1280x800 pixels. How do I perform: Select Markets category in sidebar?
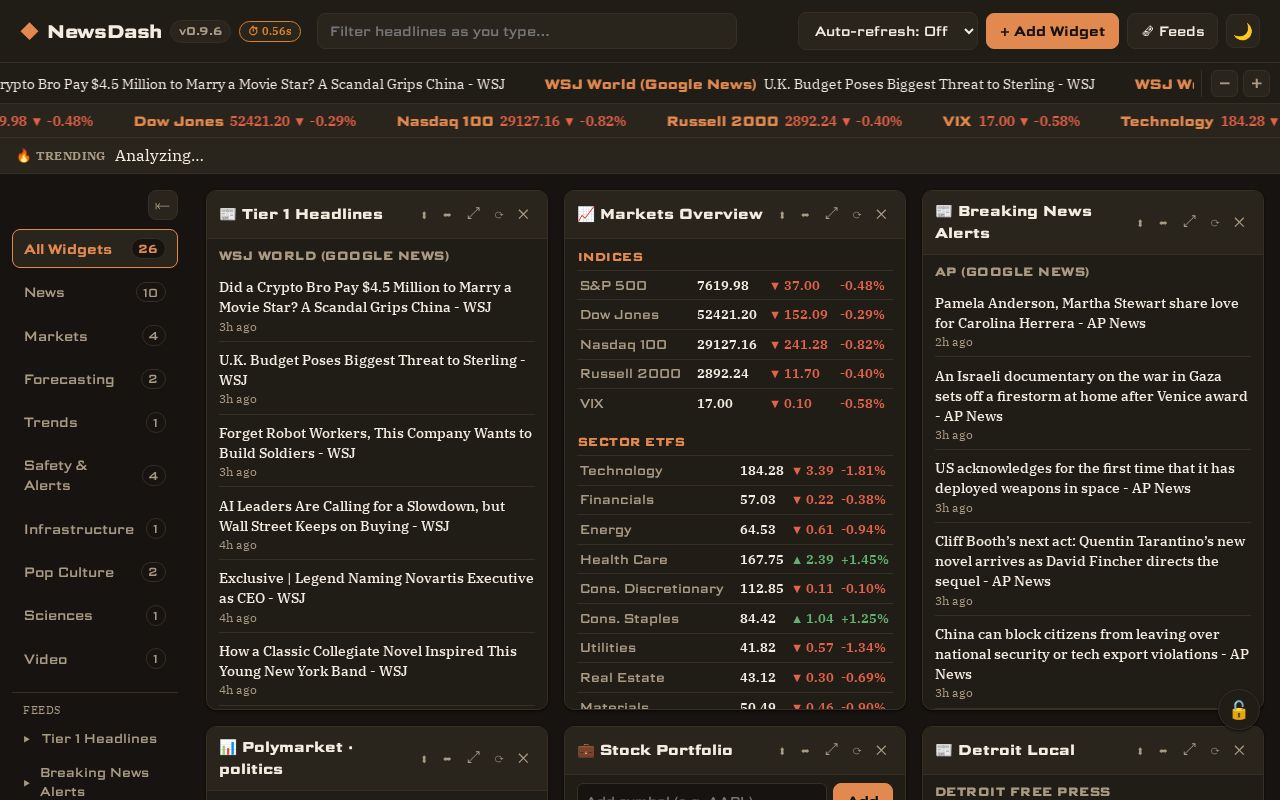(x=95, y=336)
